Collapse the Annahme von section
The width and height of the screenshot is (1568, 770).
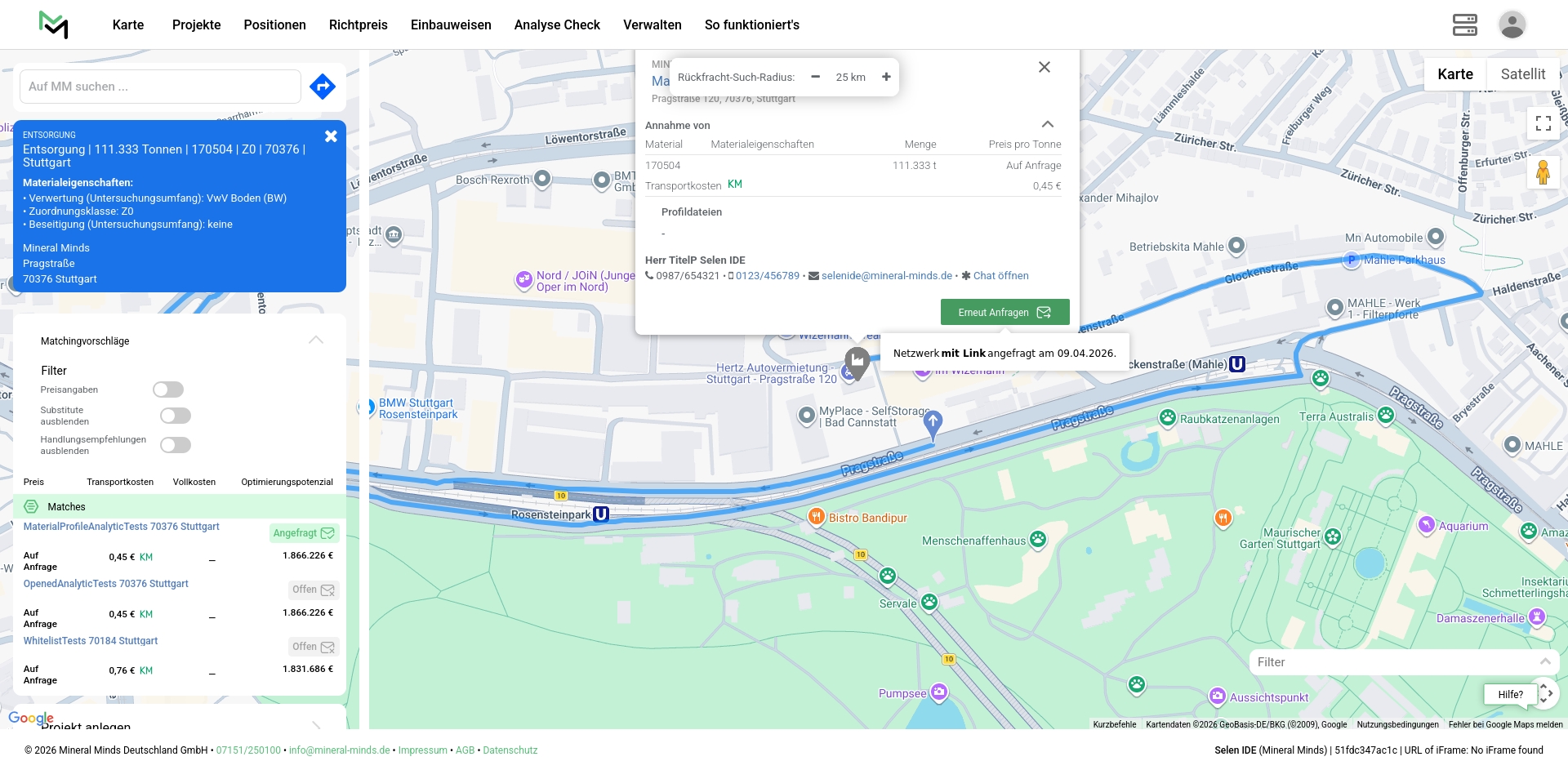pos(1047,125)
